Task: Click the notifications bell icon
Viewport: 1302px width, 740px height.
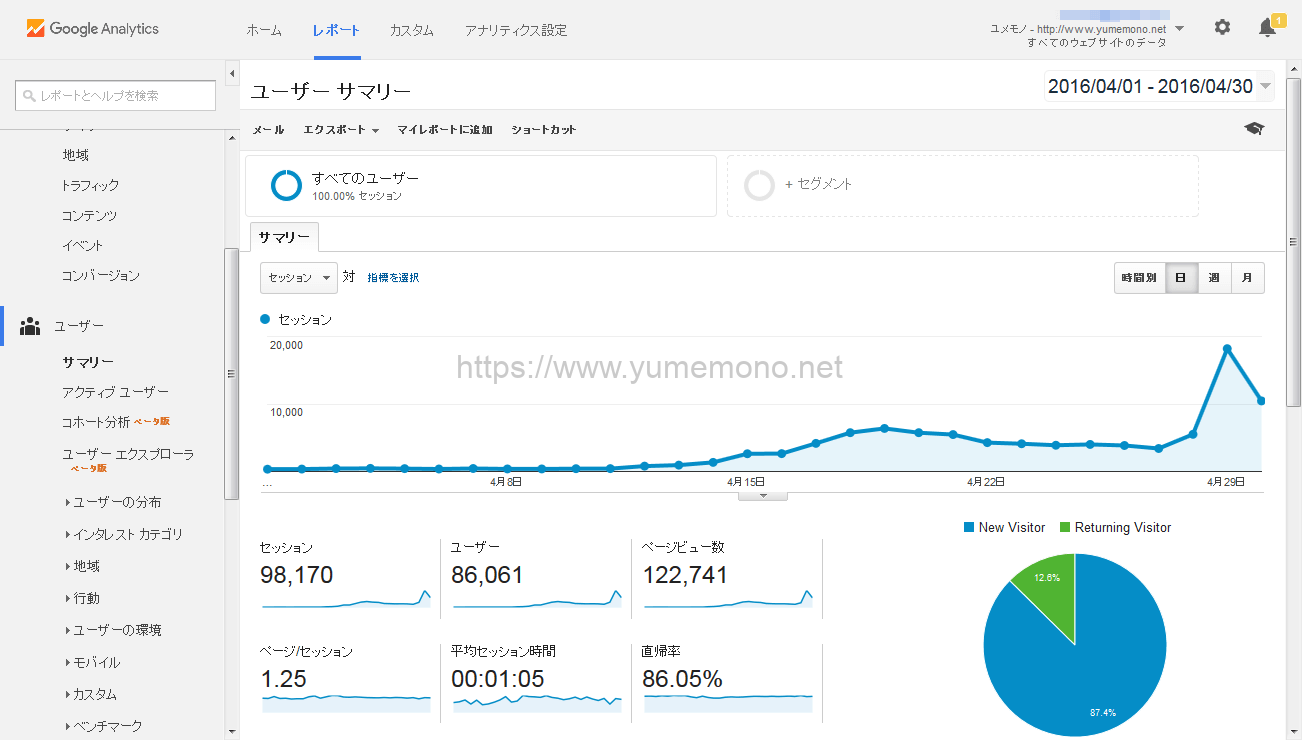Action: [1267, 28]
